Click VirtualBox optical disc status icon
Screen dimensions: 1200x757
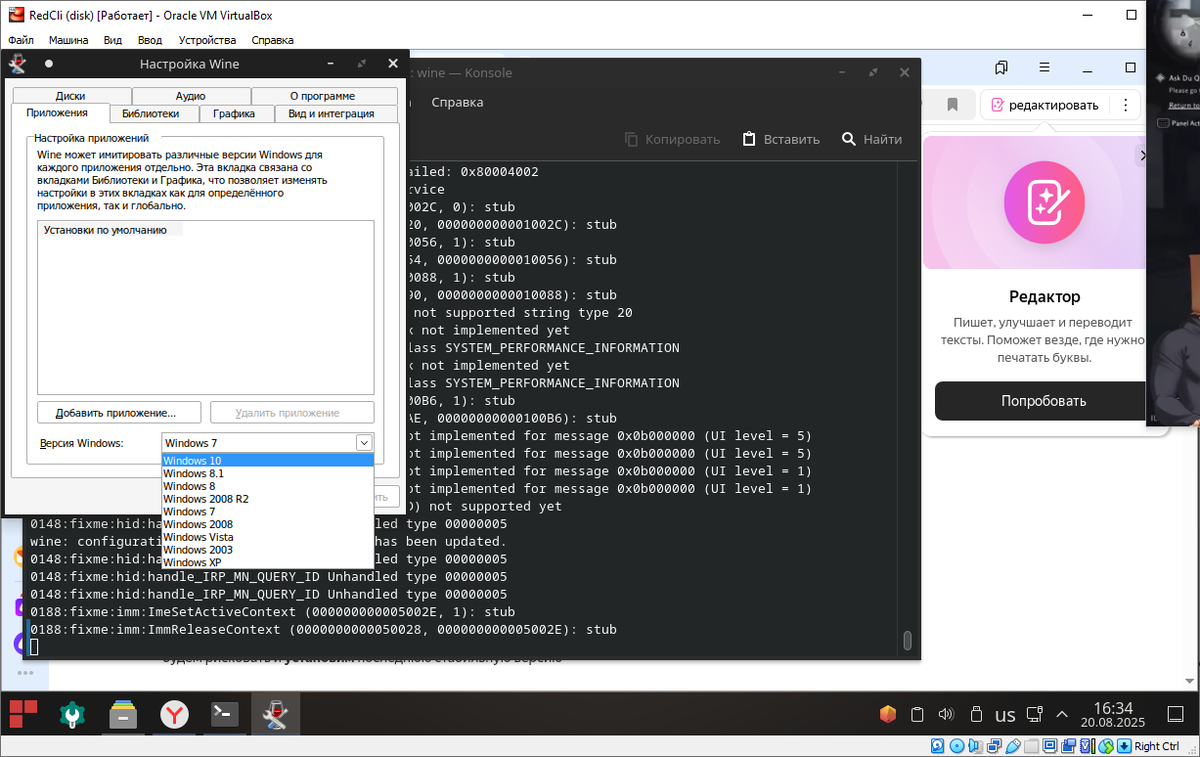point(957,746)
